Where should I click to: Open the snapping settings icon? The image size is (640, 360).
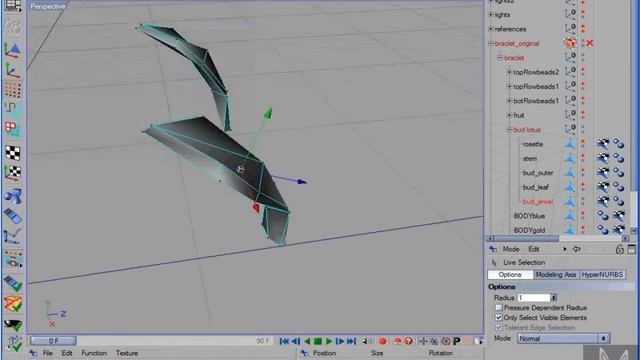coord(13,260)
